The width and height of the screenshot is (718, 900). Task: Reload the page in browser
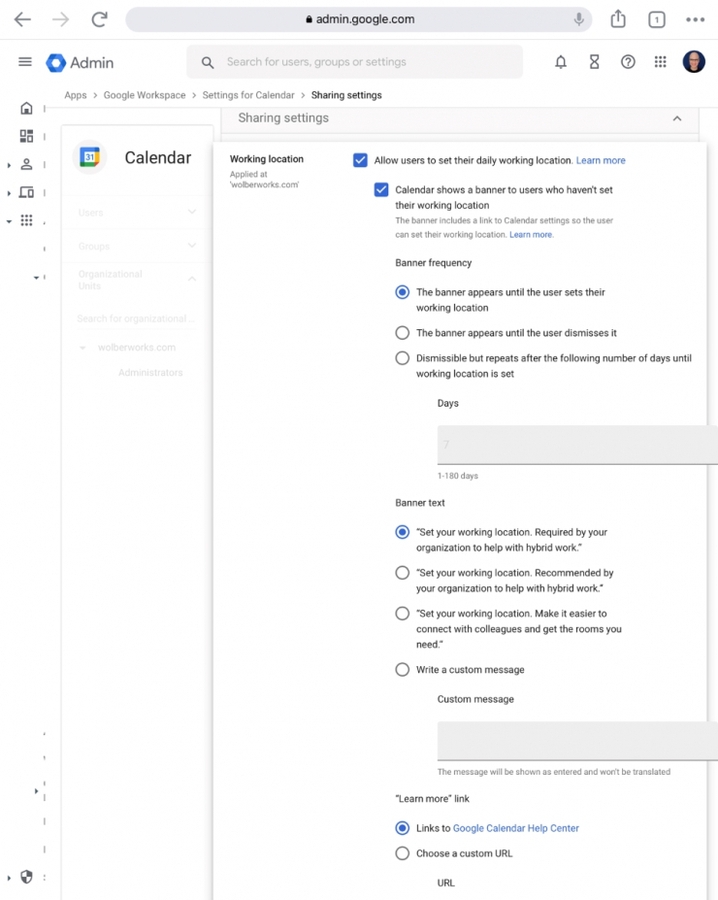pyautogui.click(x=99, y=19)
